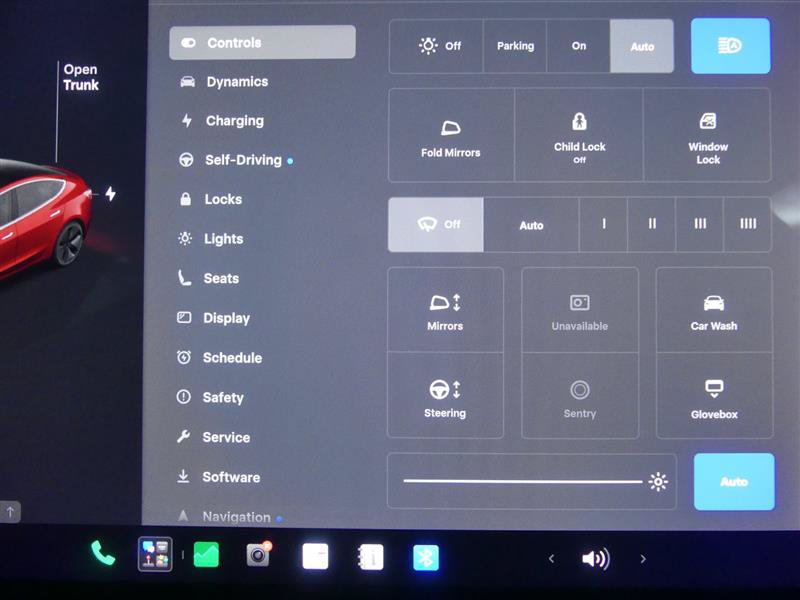Adjust Steering wheel position
Screen dimensions: 800x600
[445, 396]
